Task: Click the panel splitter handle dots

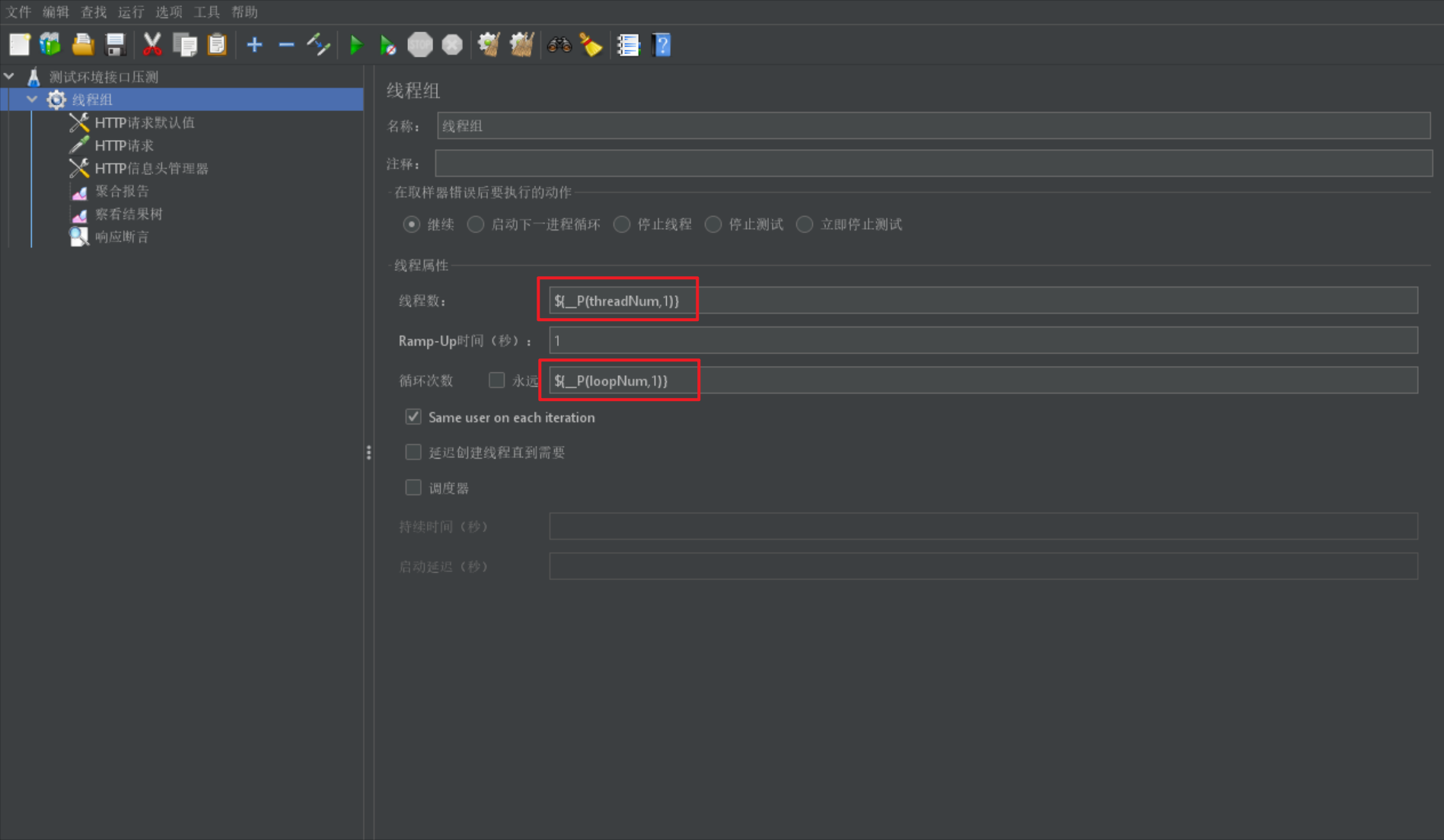Action: [x=369, y=453]
